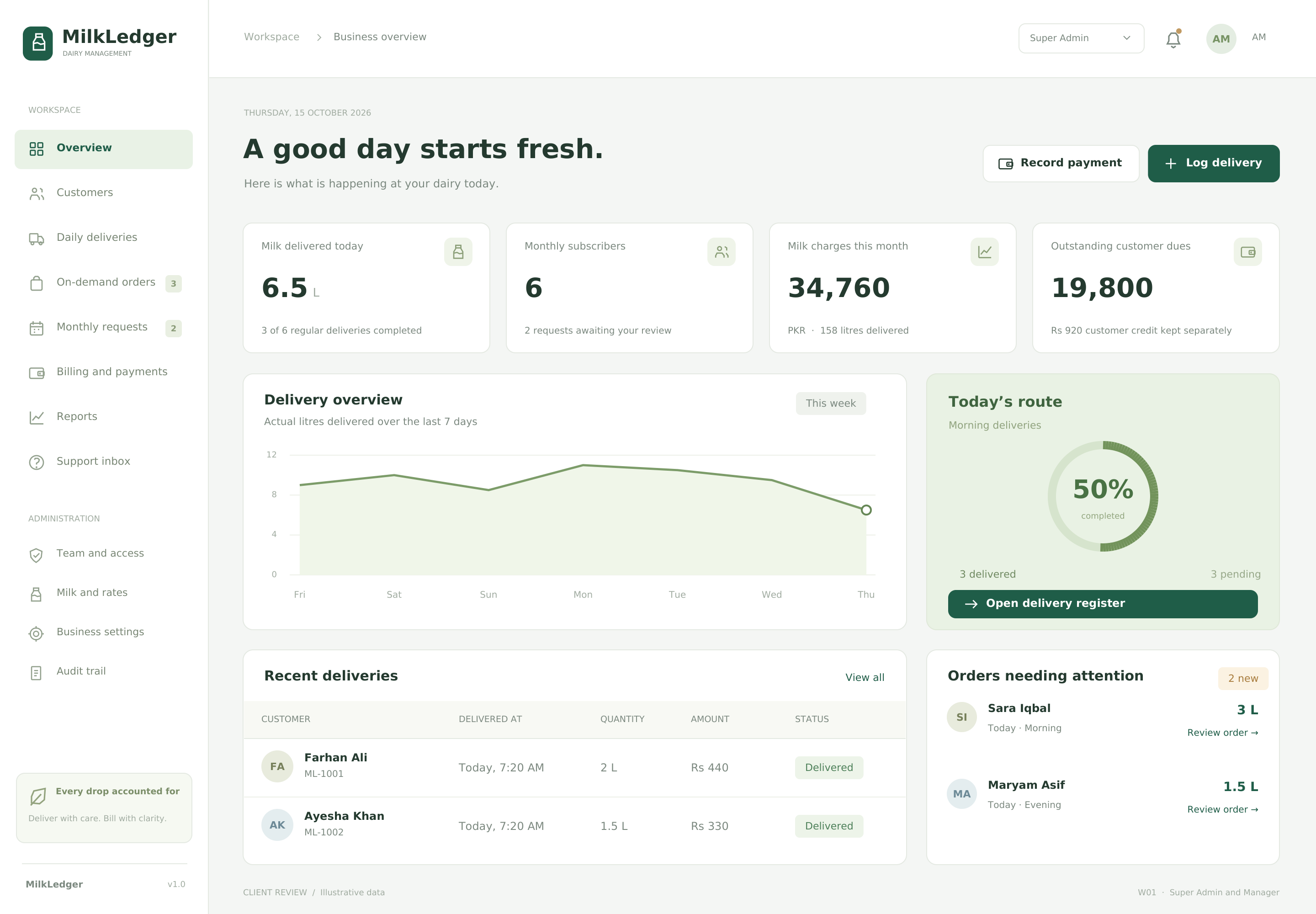Click the Record payment button
The height and width of the screenshot is (914, 1316).
click(1061, 163)
